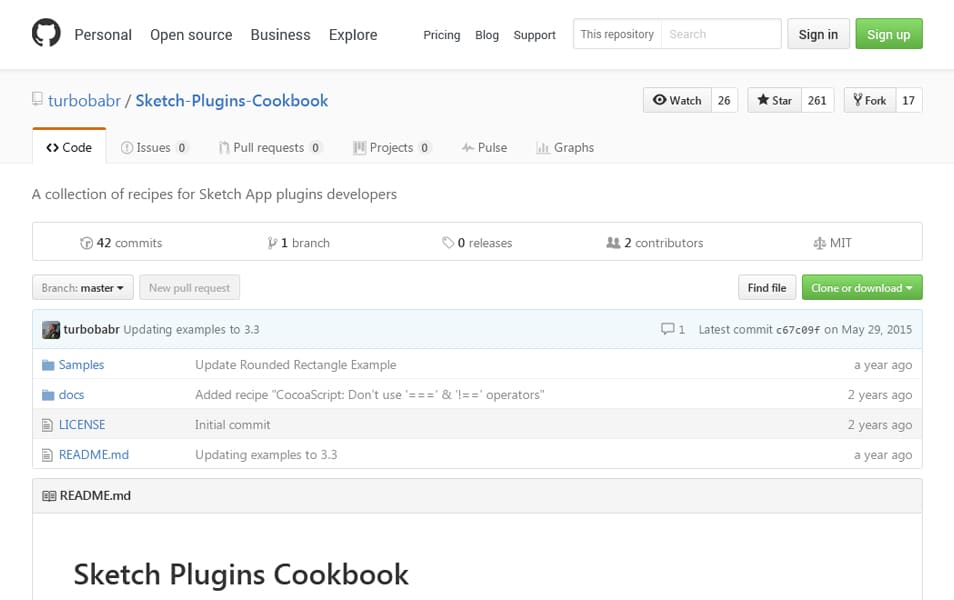Click the Watch eye icon
Image resolution: width=954 pixels, height=600 pixels.
click(662, 100)
